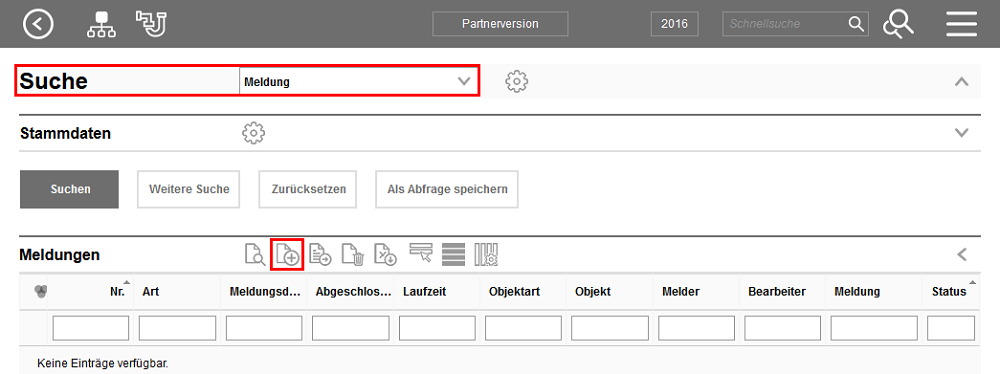
Task: Click the Objekt filter input
Action: click(x=610, y=328)
